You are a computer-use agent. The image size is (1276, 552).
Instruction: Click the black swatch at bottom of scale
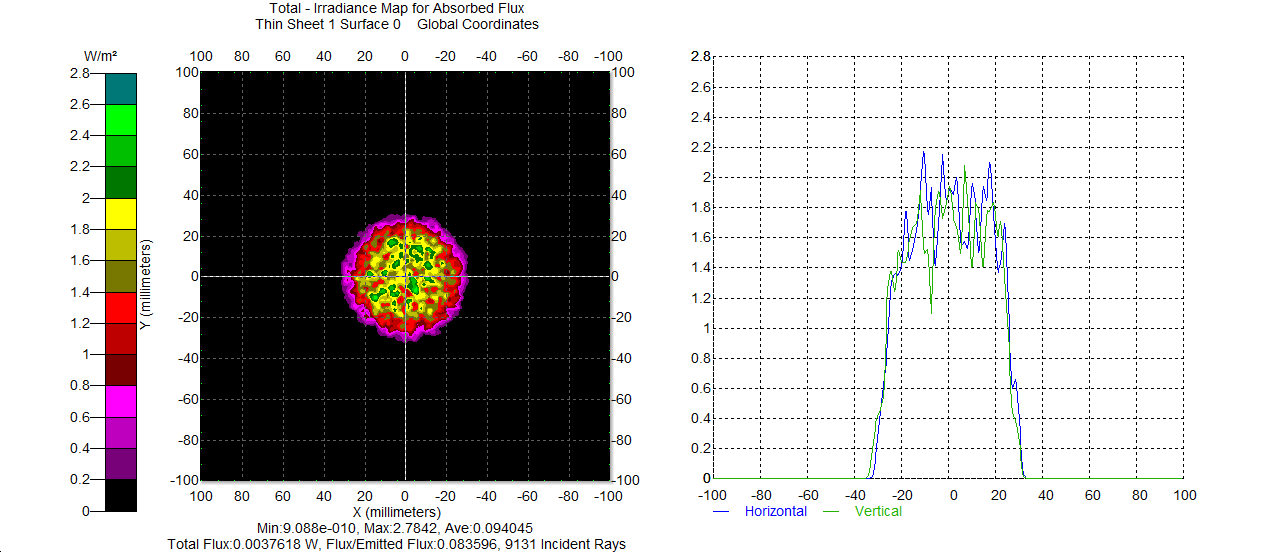click(120, 495)
